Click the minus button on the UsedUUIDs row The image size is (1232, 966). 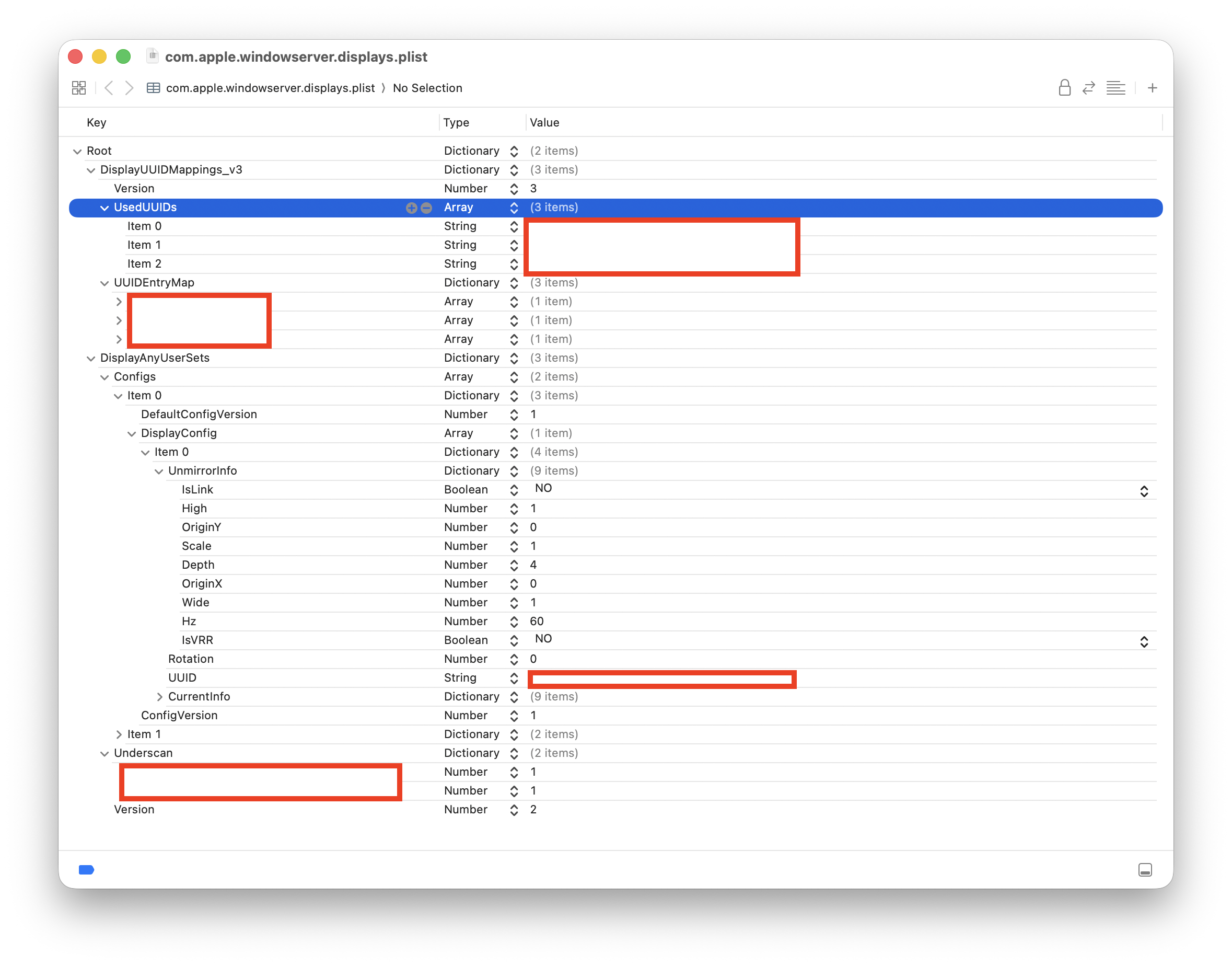click(427, 208)
